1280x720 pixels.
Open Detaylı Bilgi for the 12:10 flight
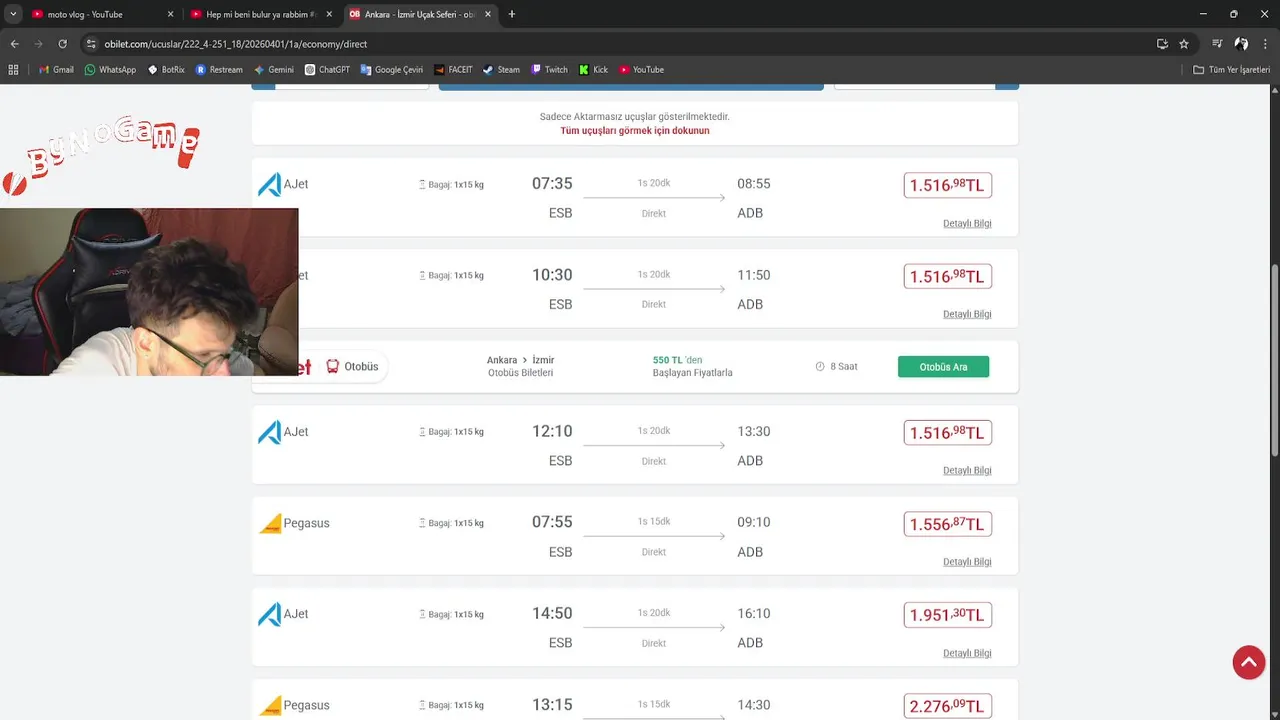pyautogui.click(x=967, y=470)
